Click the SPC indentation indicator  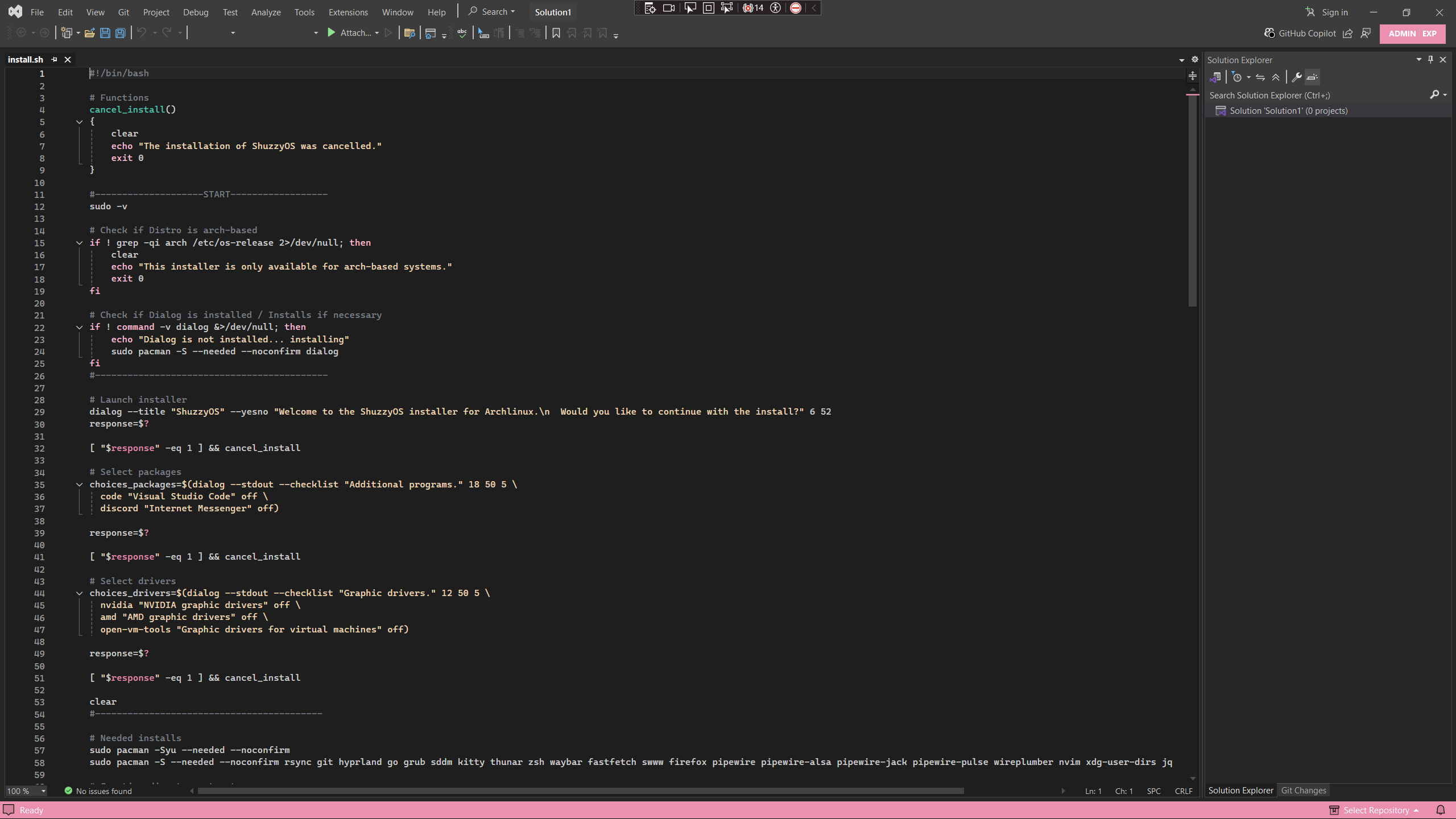pos(1153,791)
